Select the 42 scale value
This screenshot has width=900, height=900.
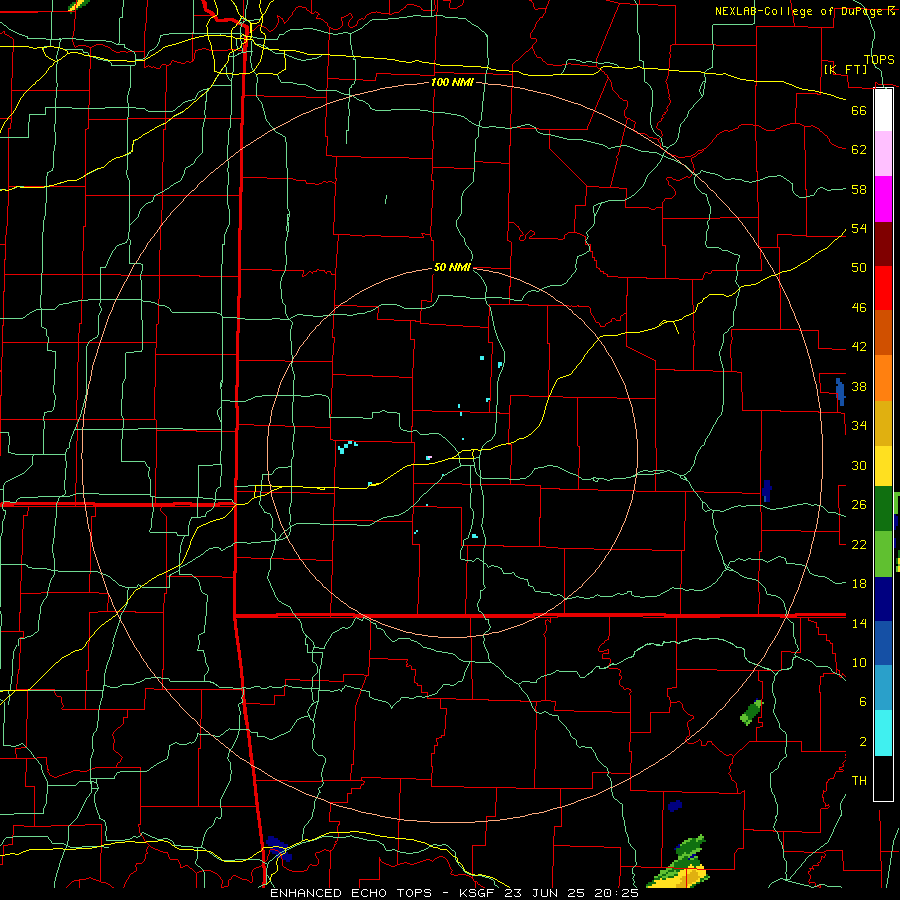pos(859,347)
